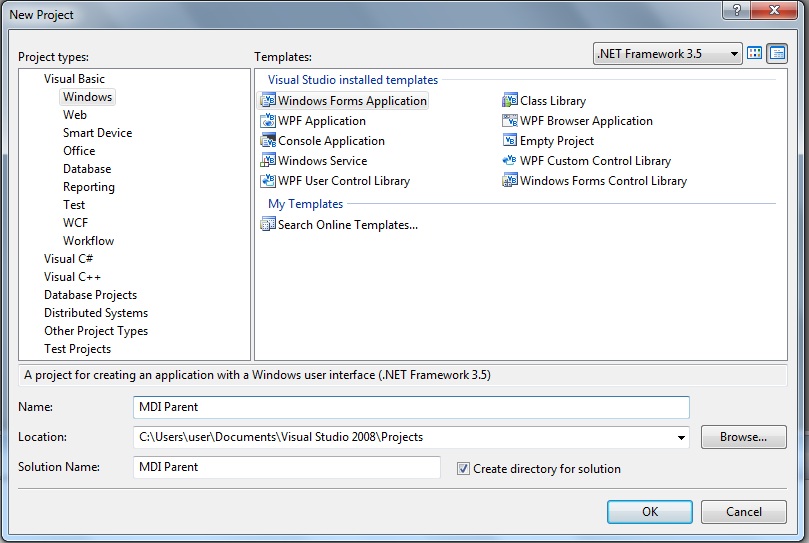Screen dimensions: 809x543
Task: Click the WPF Application template icon
Action: point(268,121)
